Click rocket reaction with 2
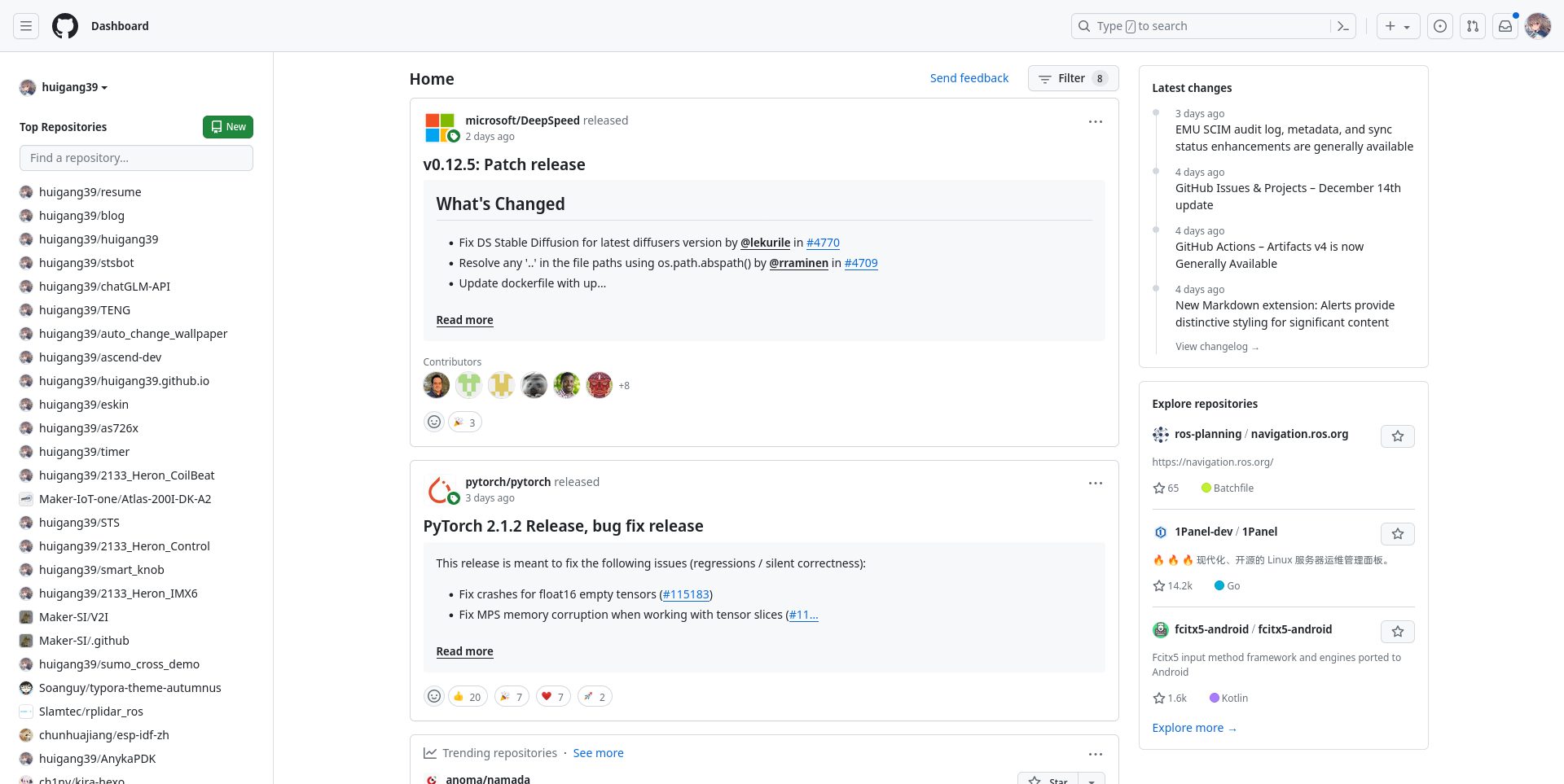This screenshot has height=784, width=1564. click(x=595, y=696)
